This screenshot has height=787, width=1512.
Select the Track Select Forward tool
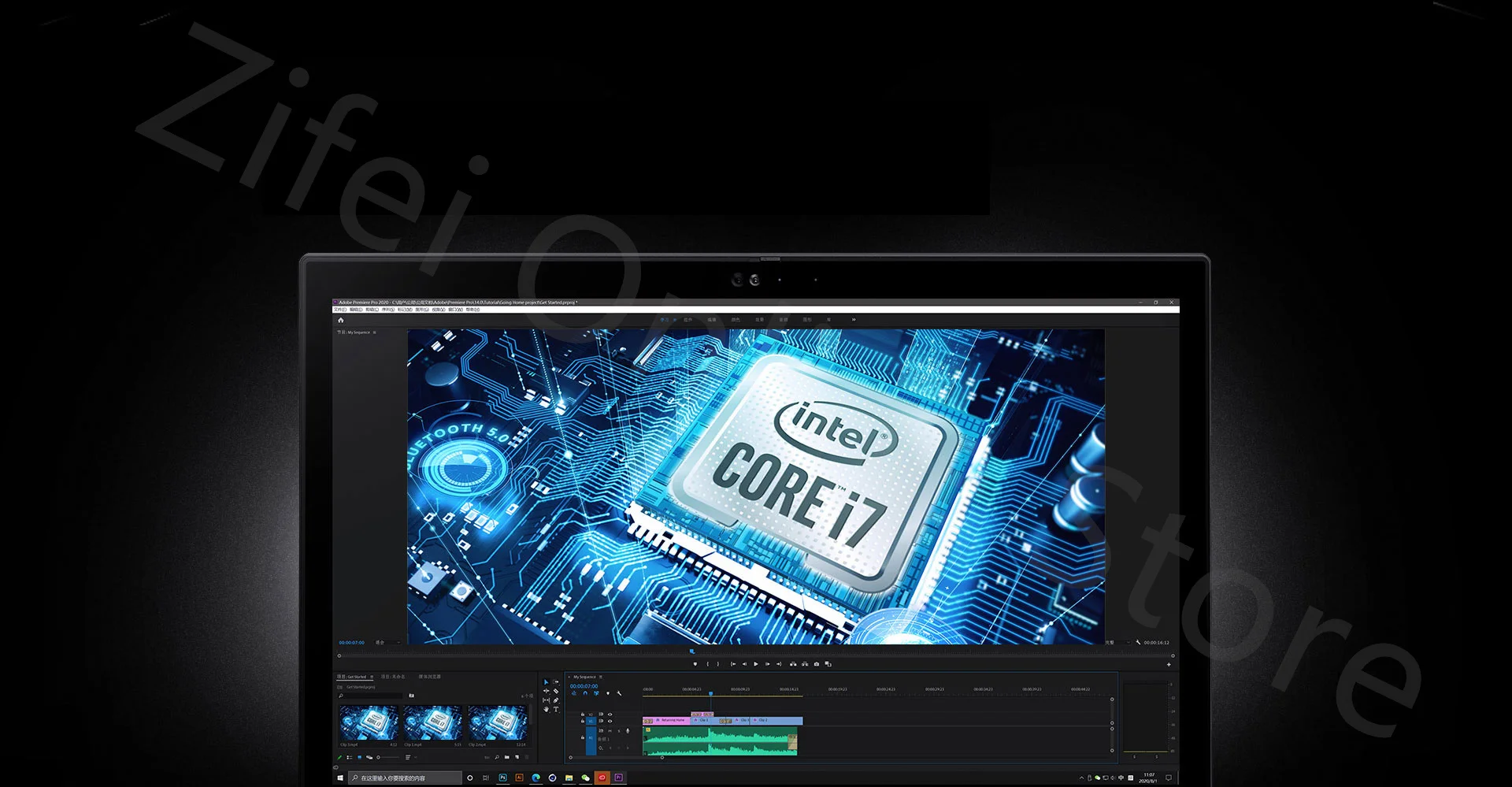pos(556,682)
